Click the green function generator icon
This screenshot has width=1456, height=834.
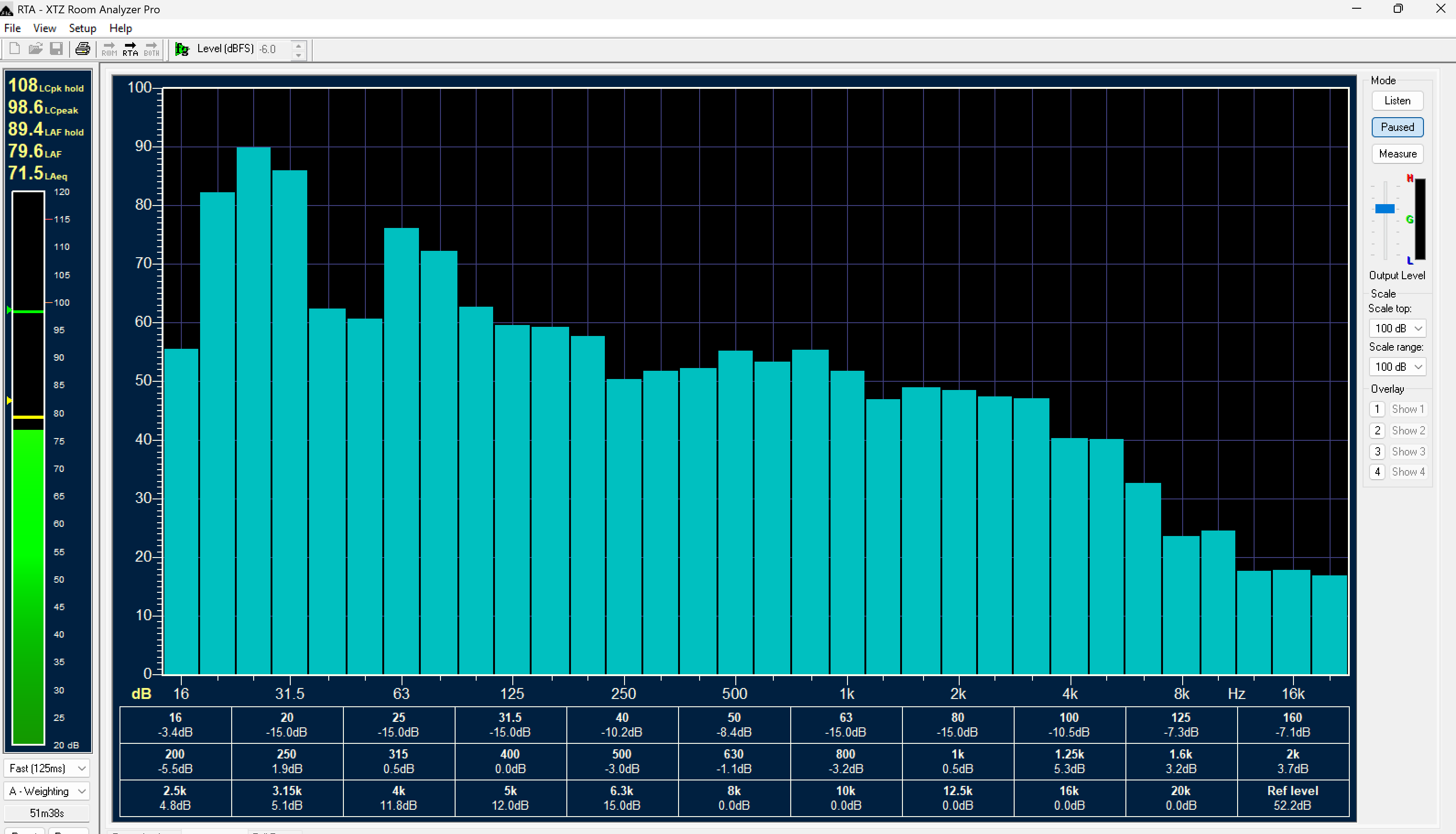click(182, 49)
